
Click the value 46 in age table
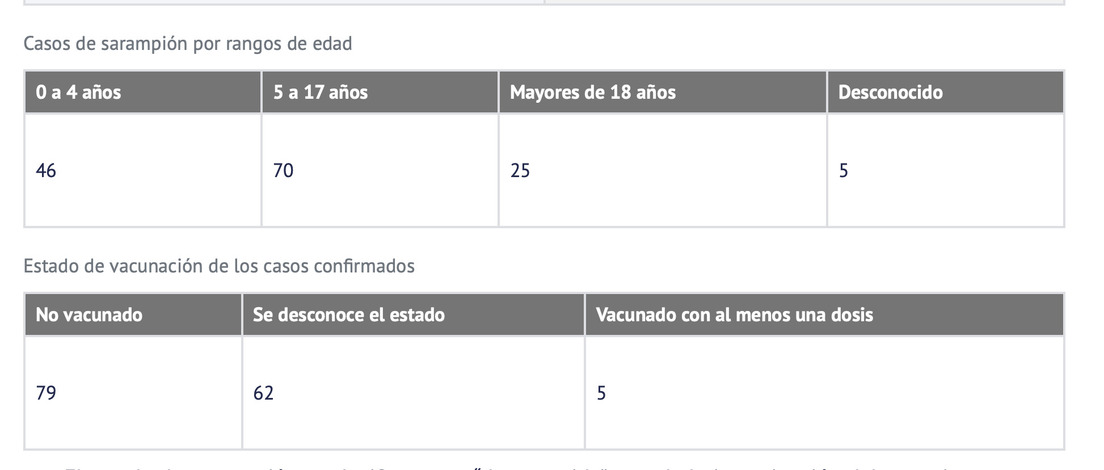pyautogui.click(x=46, y=170)
